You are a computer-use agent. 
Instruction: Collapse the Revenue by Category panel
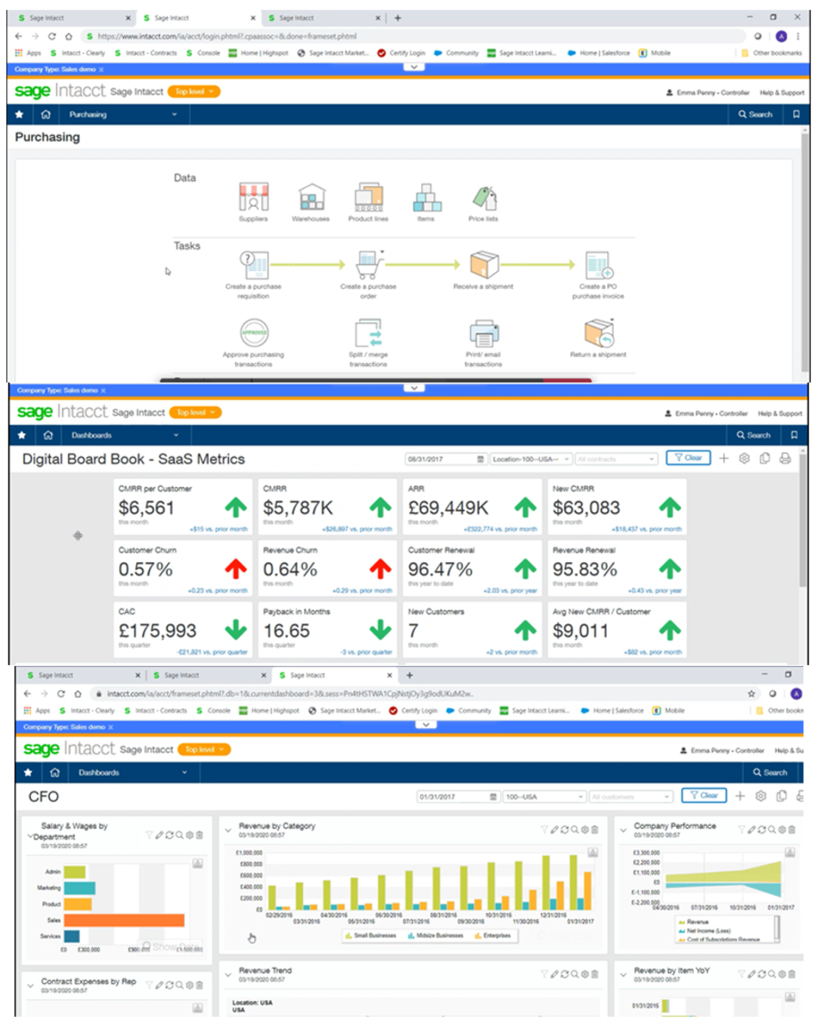[228, 830]
